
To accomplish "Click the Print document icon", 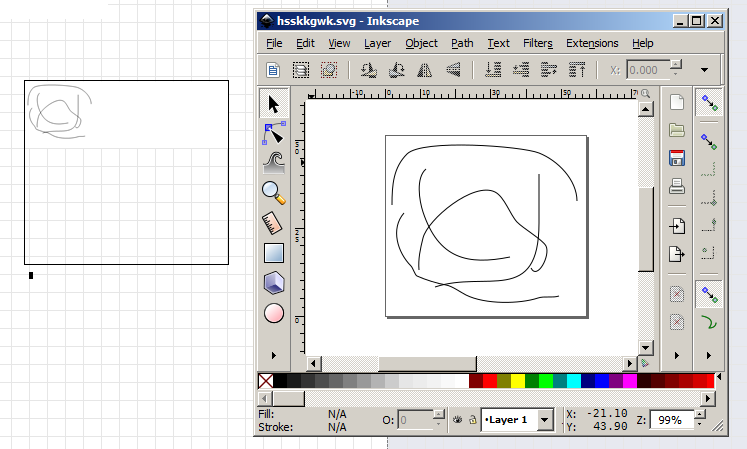I will (x=677, y=185).
